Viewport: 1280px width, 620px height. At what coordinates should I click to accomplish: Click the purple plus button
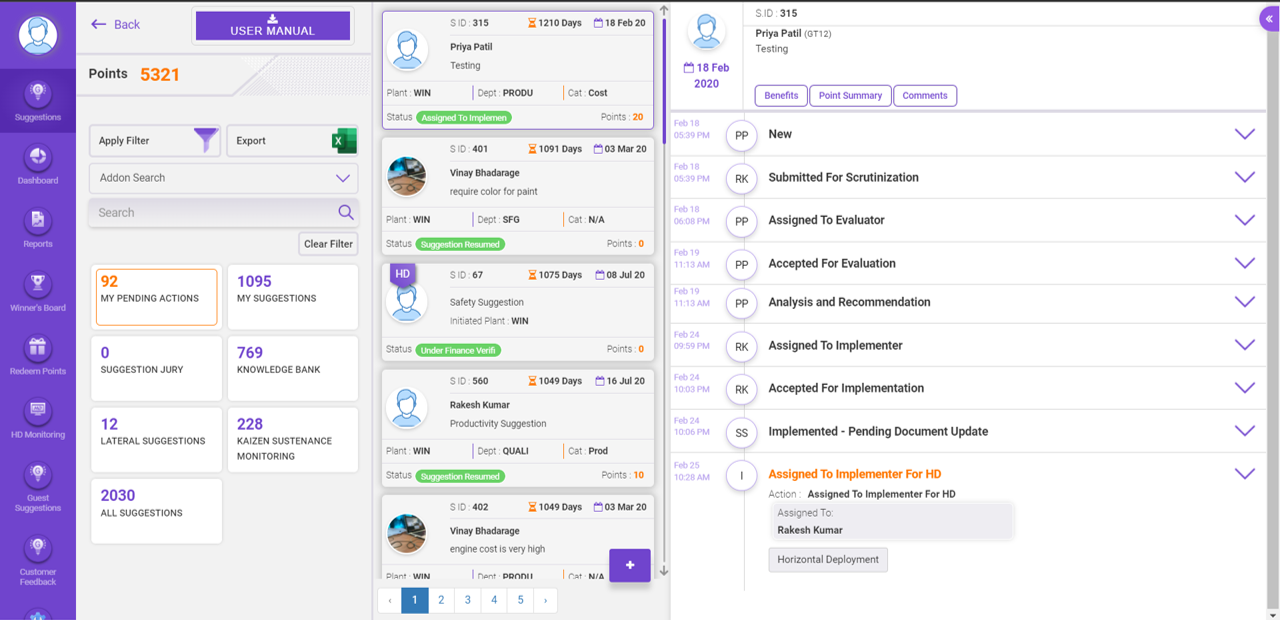630,565
